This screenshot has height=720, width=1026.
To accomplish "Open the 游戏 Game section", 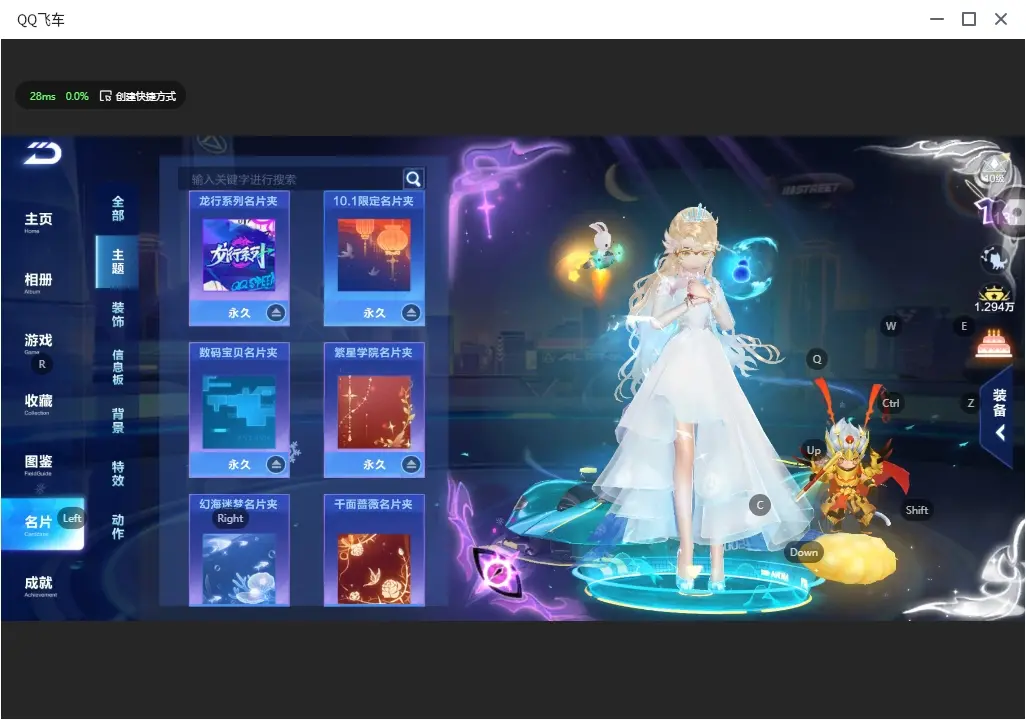I will tap(39, 342).
